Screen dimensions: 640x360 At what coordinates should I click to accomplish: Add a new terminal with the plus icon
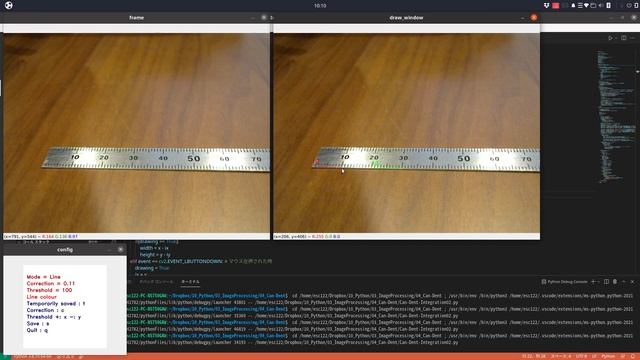click(593, 282)
